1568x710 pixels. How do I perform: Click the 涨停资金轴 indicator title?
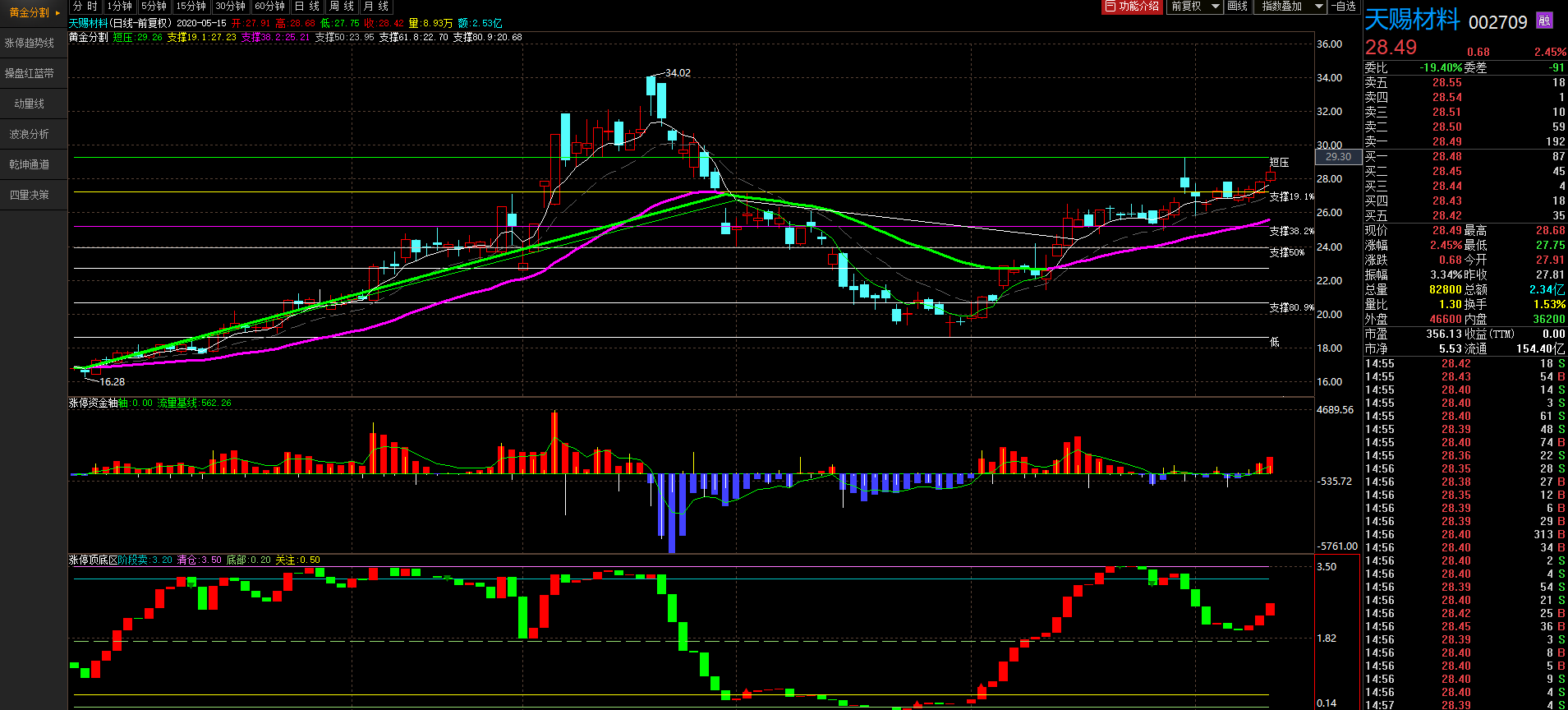click(93, 403)
